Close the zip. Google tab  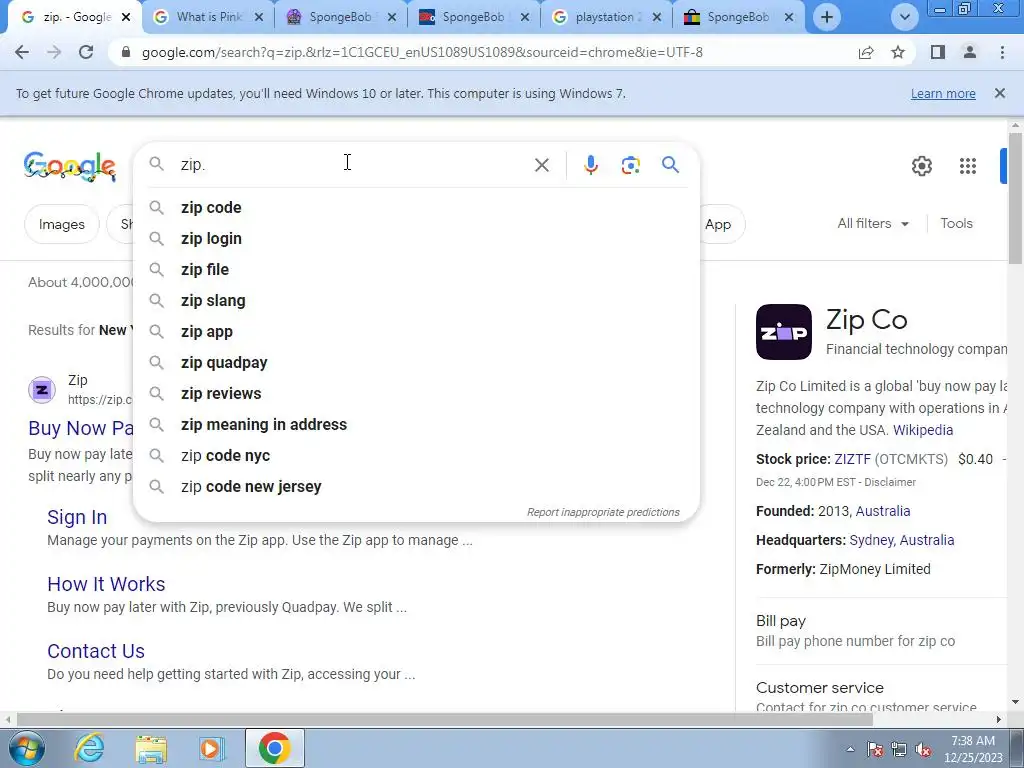tap(126, 17)
